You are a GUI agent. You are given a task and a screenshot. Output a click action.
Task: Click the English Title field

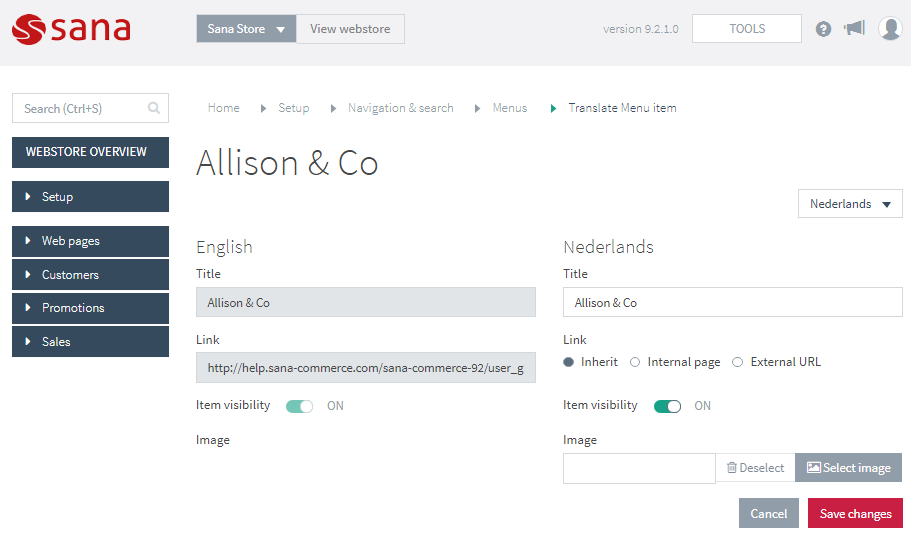pyautogui.click(x=365, y=302)
